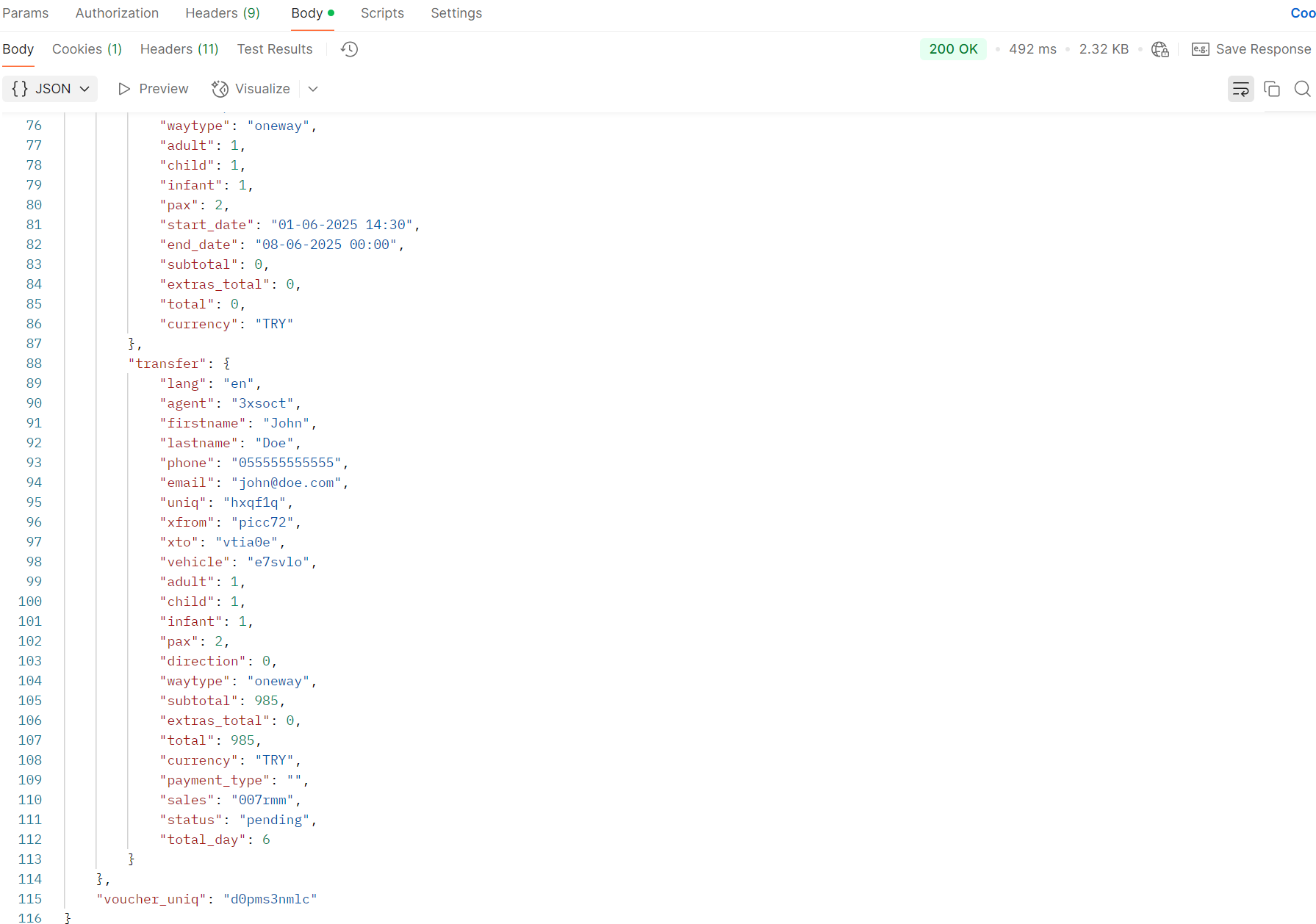
Task: Click the voucher_uniq value "d0pms3nmlc"
Action: click(270, 899)
